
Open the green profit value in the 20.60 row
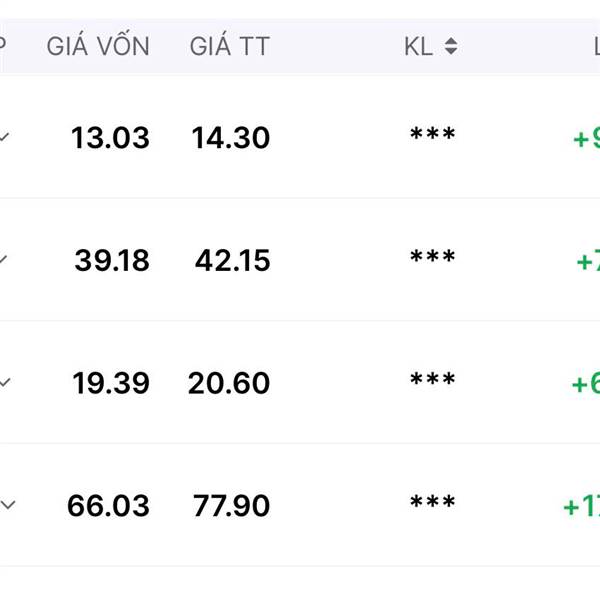[585, 384]
